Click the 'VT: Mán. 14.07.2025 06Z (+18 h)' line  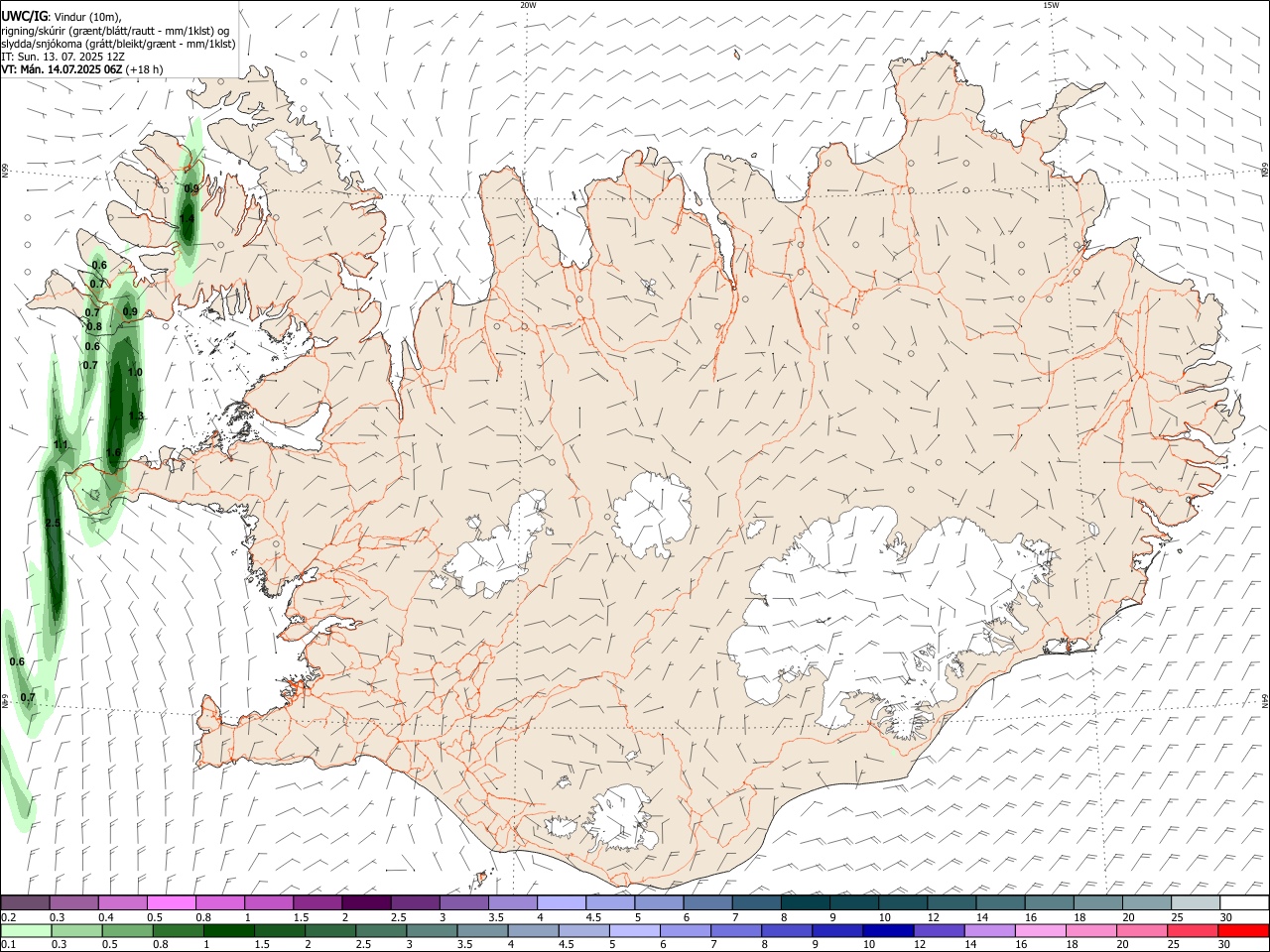81,69
